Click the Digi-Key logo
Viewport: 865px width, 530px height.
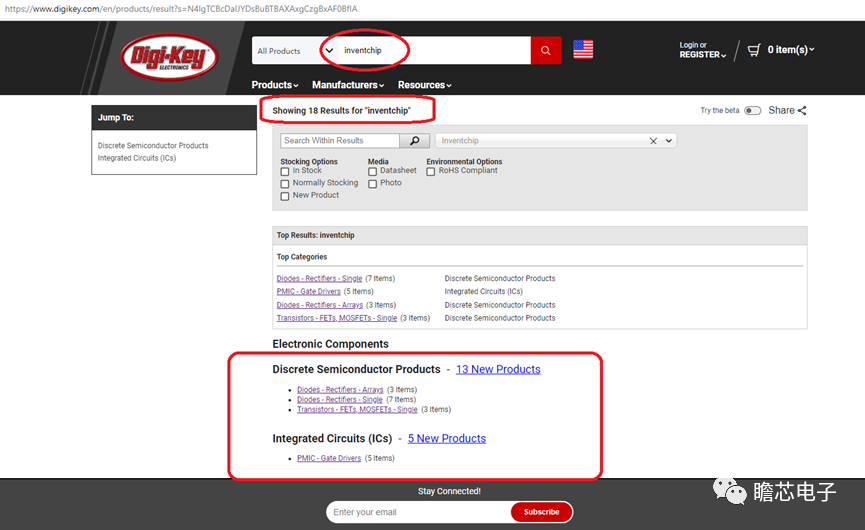point(169,57)
